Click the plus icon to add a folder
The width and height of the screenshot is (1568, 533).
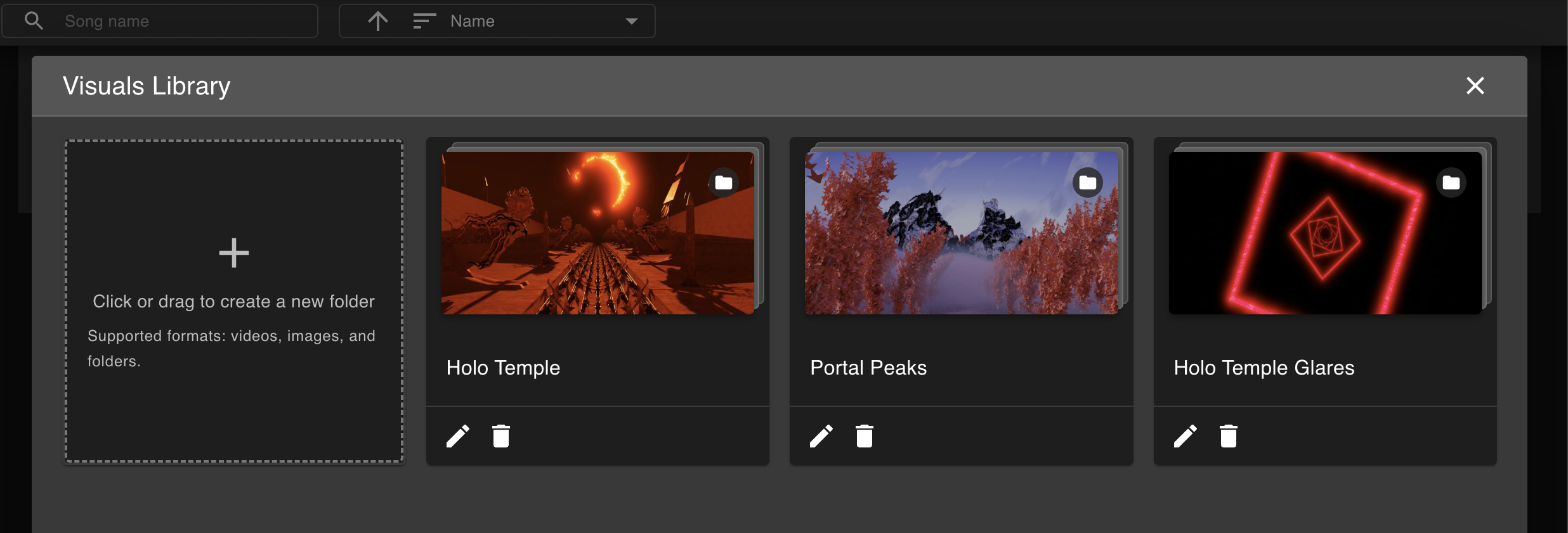(234, 253)
